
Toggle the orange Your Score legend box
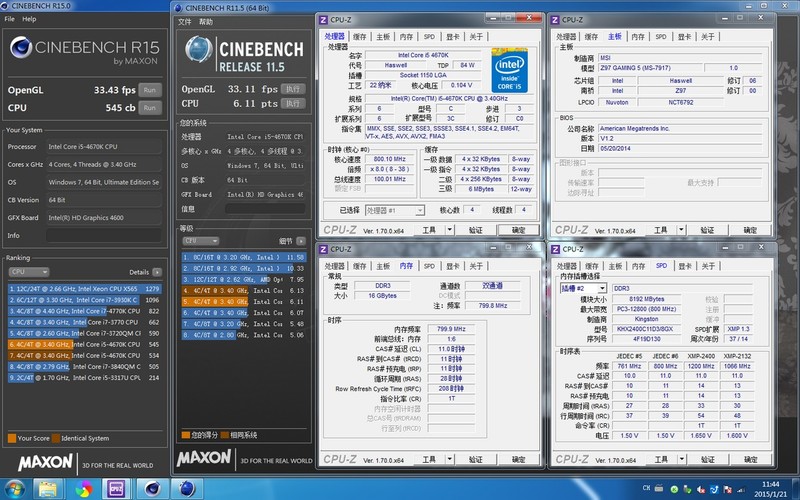click(10, 438)
